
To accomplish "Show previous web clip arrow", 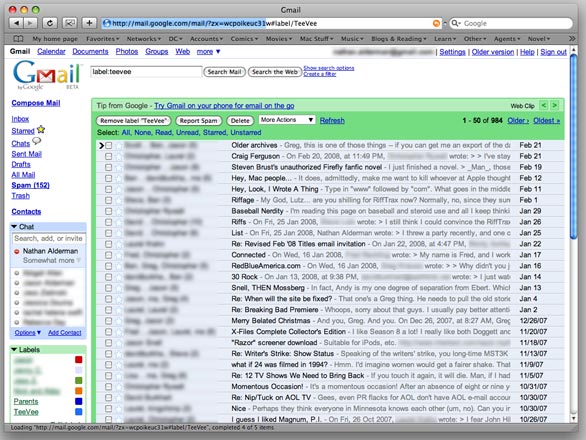I will point(544,105).
